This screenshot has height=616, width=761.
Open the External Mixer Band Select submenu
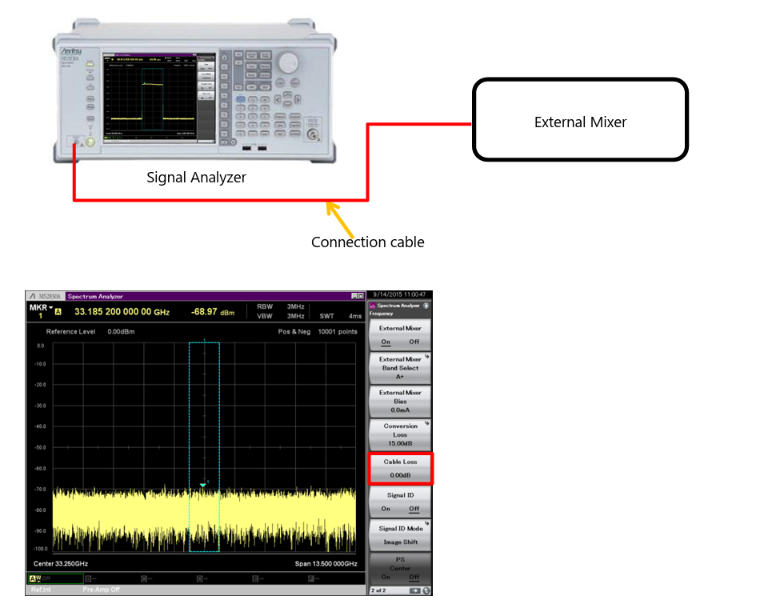pyautogui.click(x=399, y=367)
